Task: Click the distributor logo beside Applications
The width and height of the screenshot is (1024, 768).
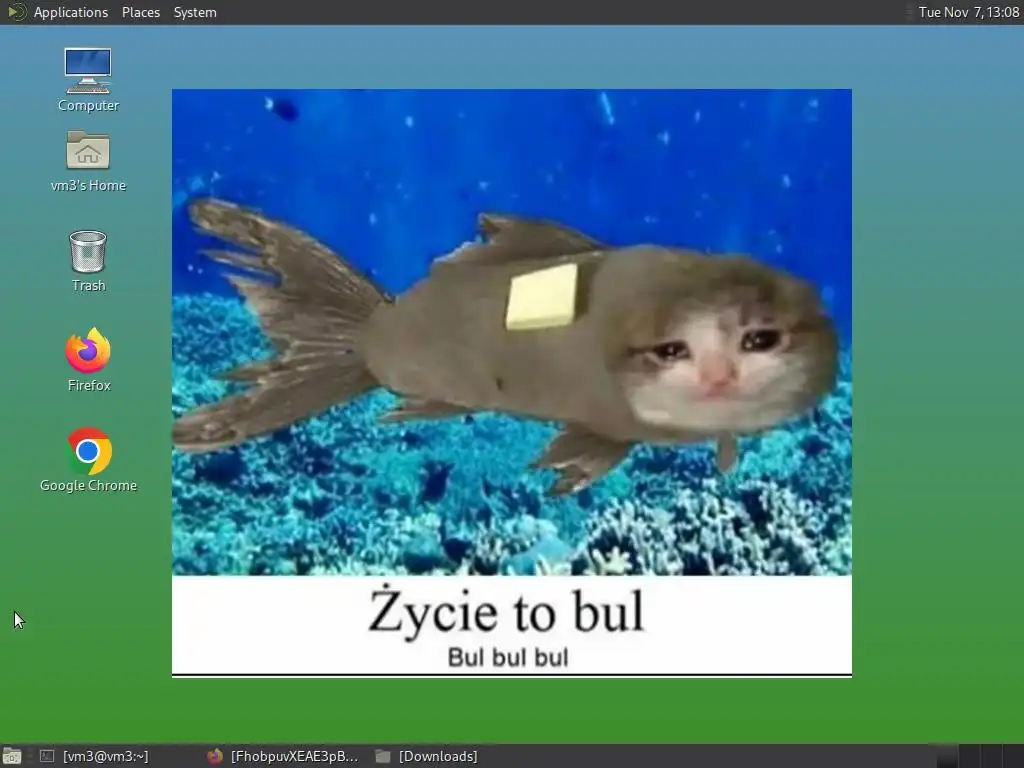Action: [x=16, y=12]
